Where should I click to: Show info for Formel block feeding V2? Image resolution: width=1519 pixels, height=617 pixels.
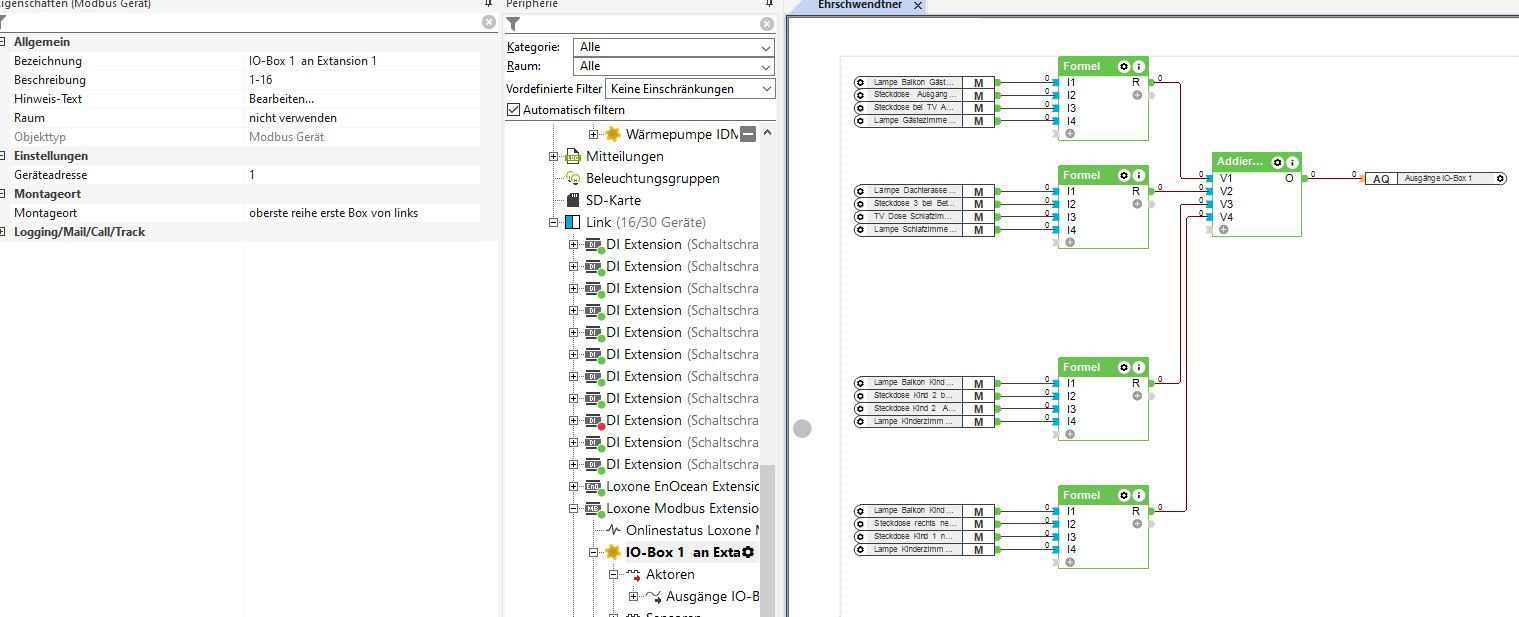click(x=1138, y=175)
